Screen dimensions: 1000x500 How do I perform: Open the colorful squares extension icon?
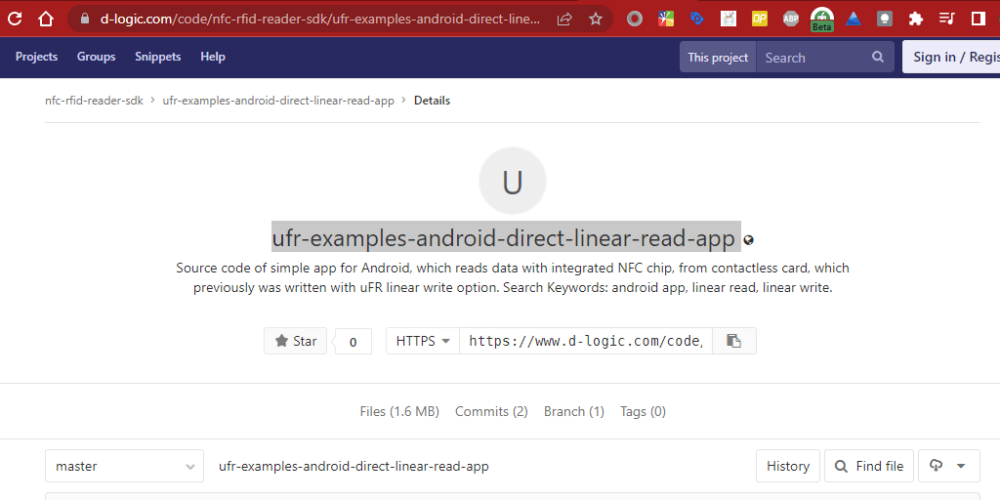coord(666,19)
